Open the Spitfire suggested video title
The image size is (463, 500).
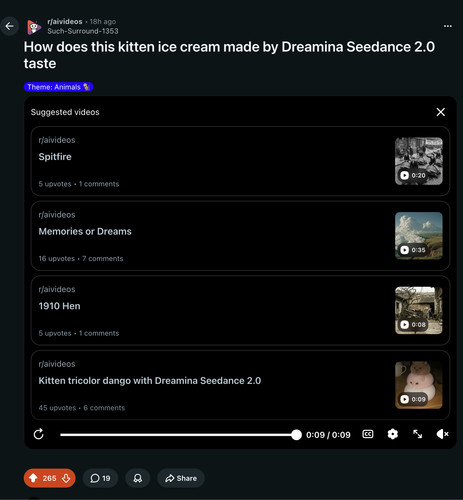pos(55,157)
